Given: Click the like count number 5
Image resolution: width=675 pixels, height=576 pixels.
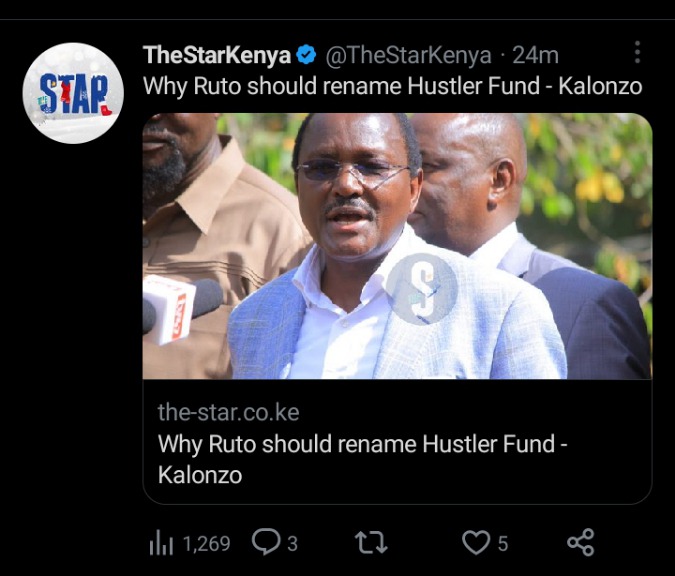Looking at the screenshot, I should point(503,544).
